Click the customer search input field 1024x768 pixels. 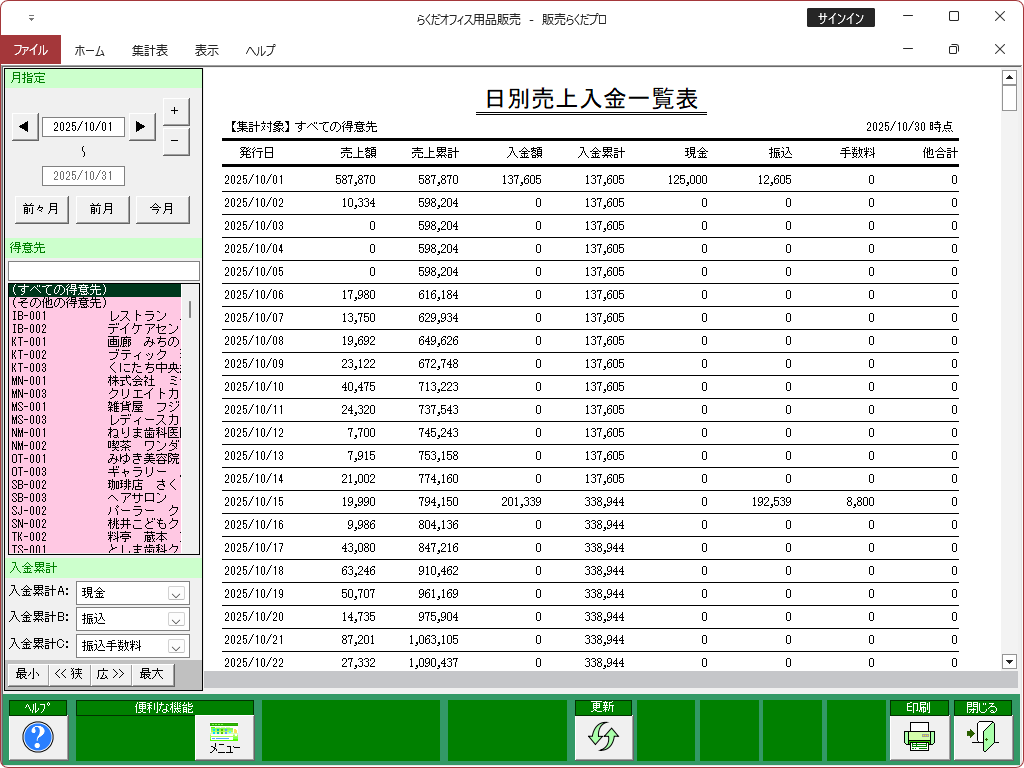(x=104, y=271)
